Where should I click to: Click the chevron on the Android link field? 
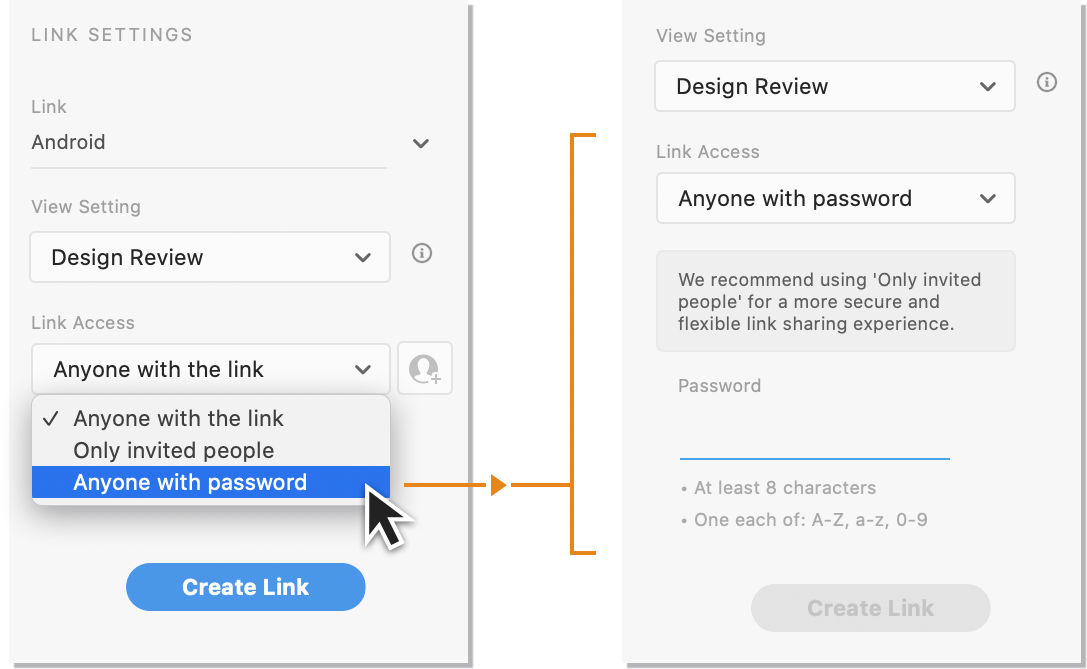point(420,143)
